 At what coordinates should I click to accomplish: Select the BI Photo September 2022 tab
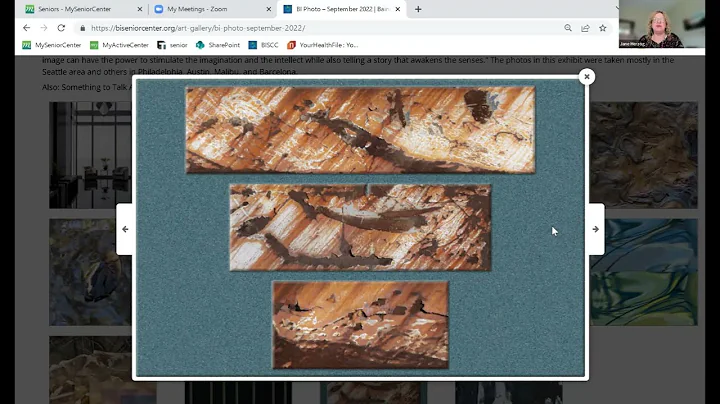pyautogui.click(x=342, y=9)
